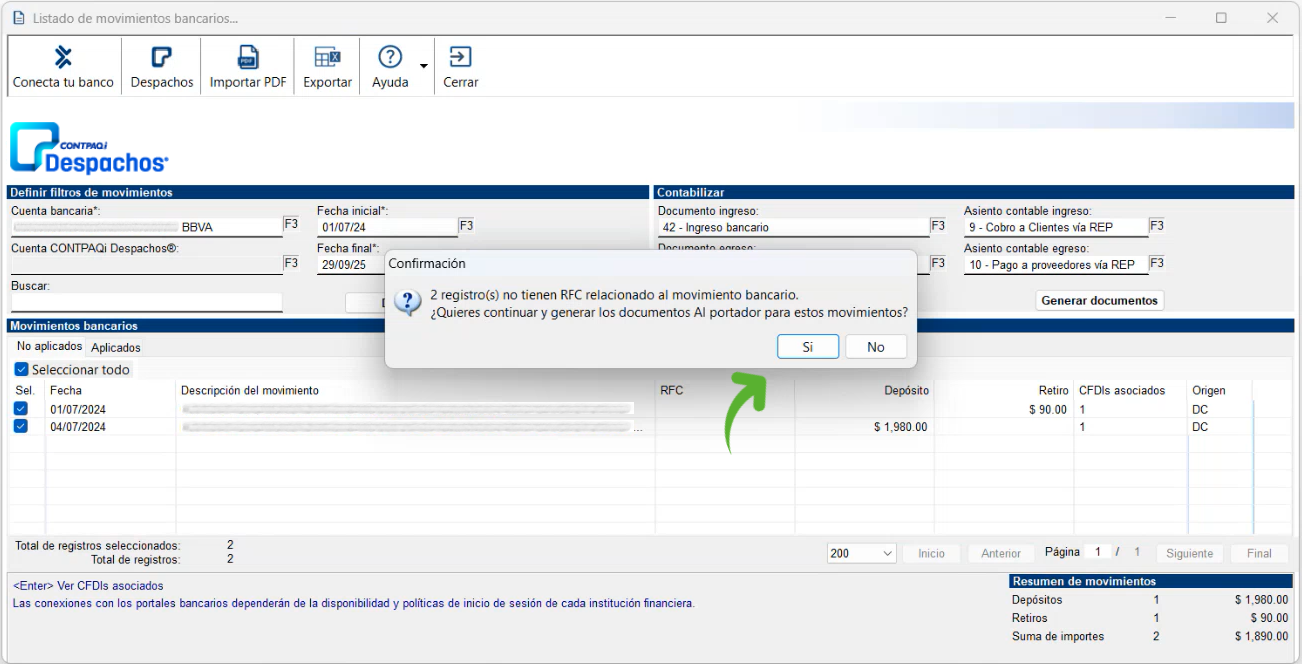Click F3 lookup beside Asiento contable ingreso
This screenshot has width=1302, height=664.
coord(1156,226)
